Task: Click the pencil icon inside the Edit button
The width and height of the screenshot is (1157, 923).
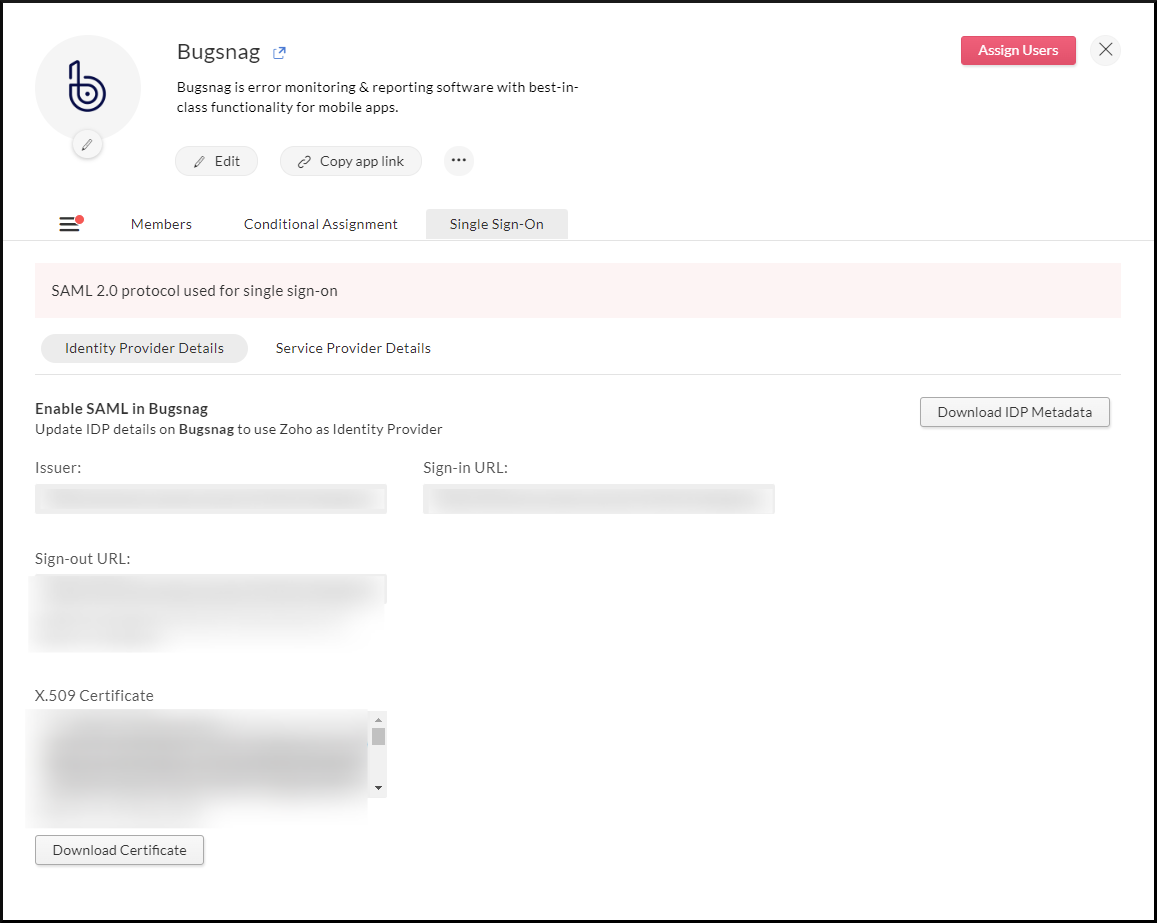Action: [199, 160]
